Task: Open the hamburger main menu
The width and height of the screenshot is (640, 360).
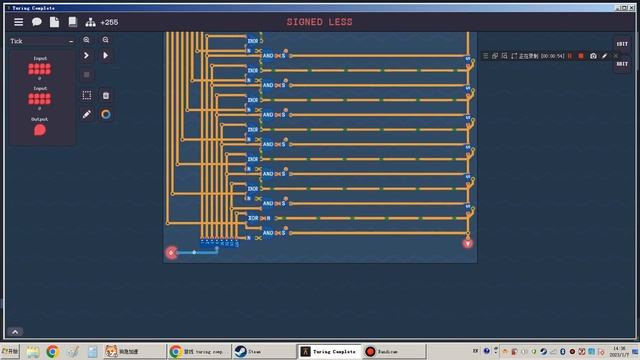Action: (x=18, y=22)
